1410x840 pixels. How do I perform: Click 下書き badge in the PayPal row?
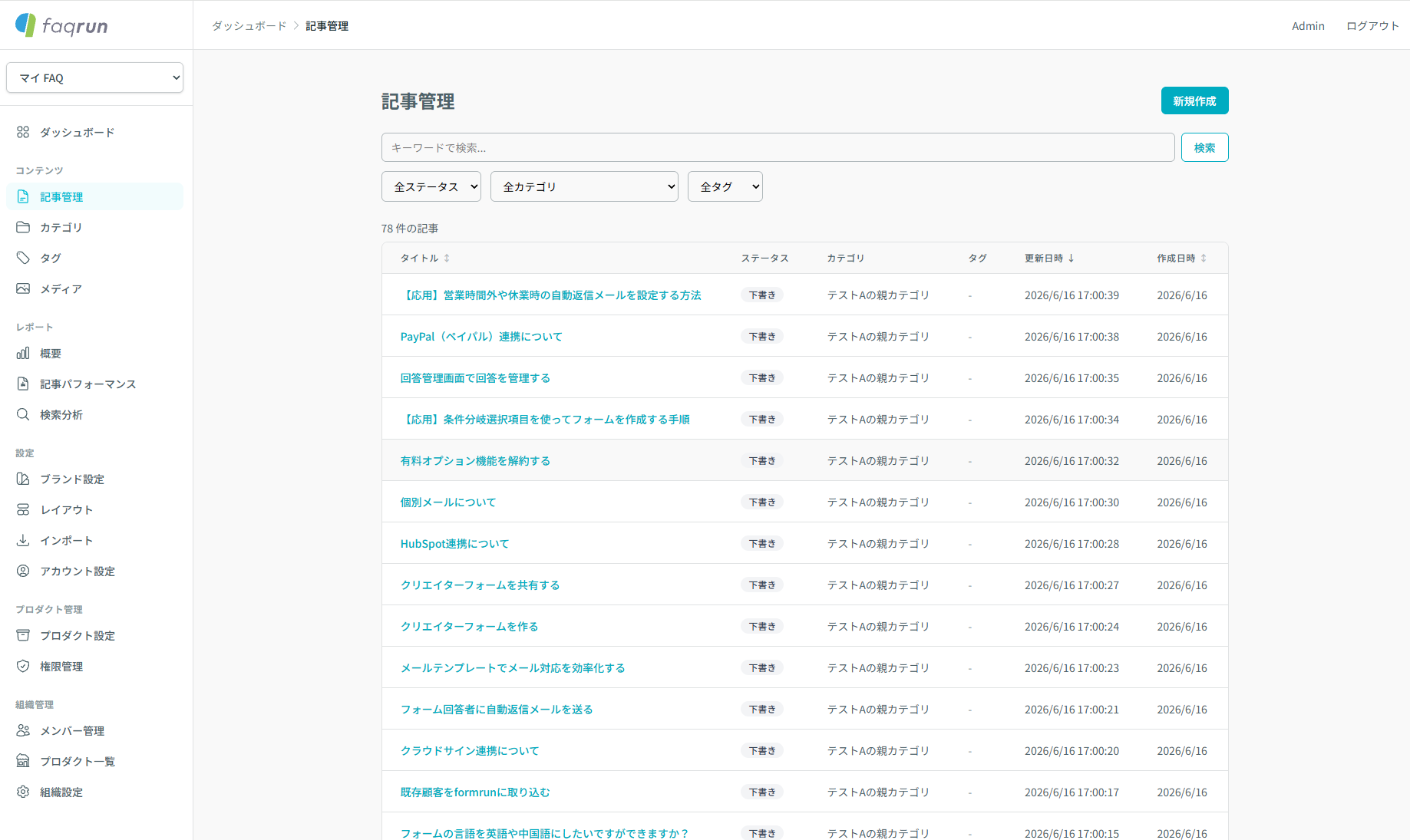[762, 336]
